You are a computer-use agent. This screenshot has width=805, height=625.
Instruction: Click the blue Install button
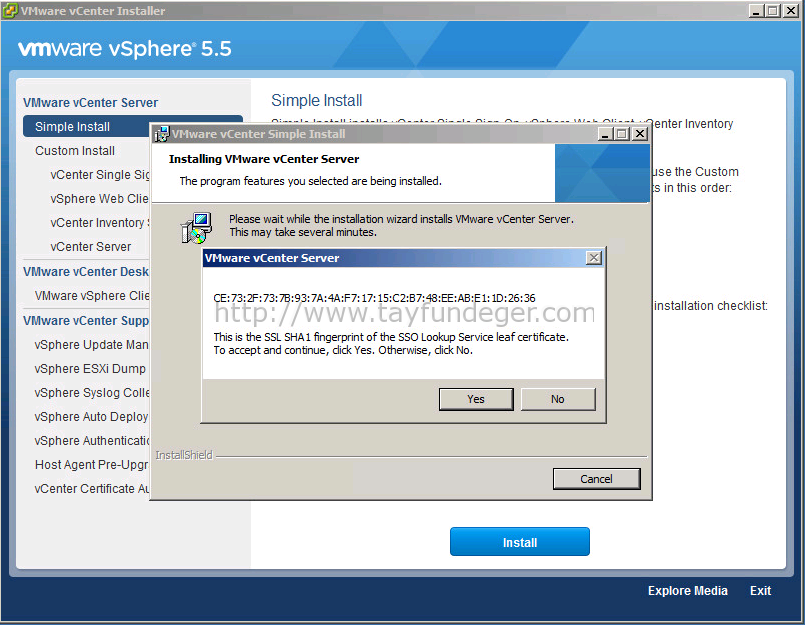520,542
